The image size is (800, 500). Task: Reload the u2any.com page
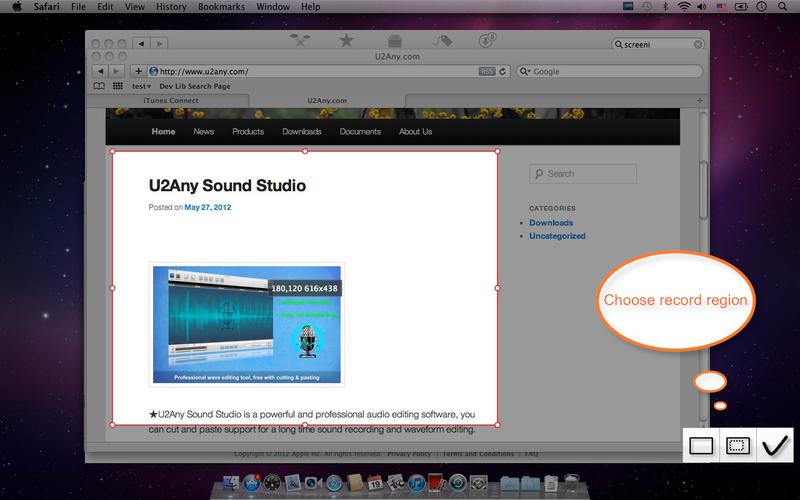[503, 71]
